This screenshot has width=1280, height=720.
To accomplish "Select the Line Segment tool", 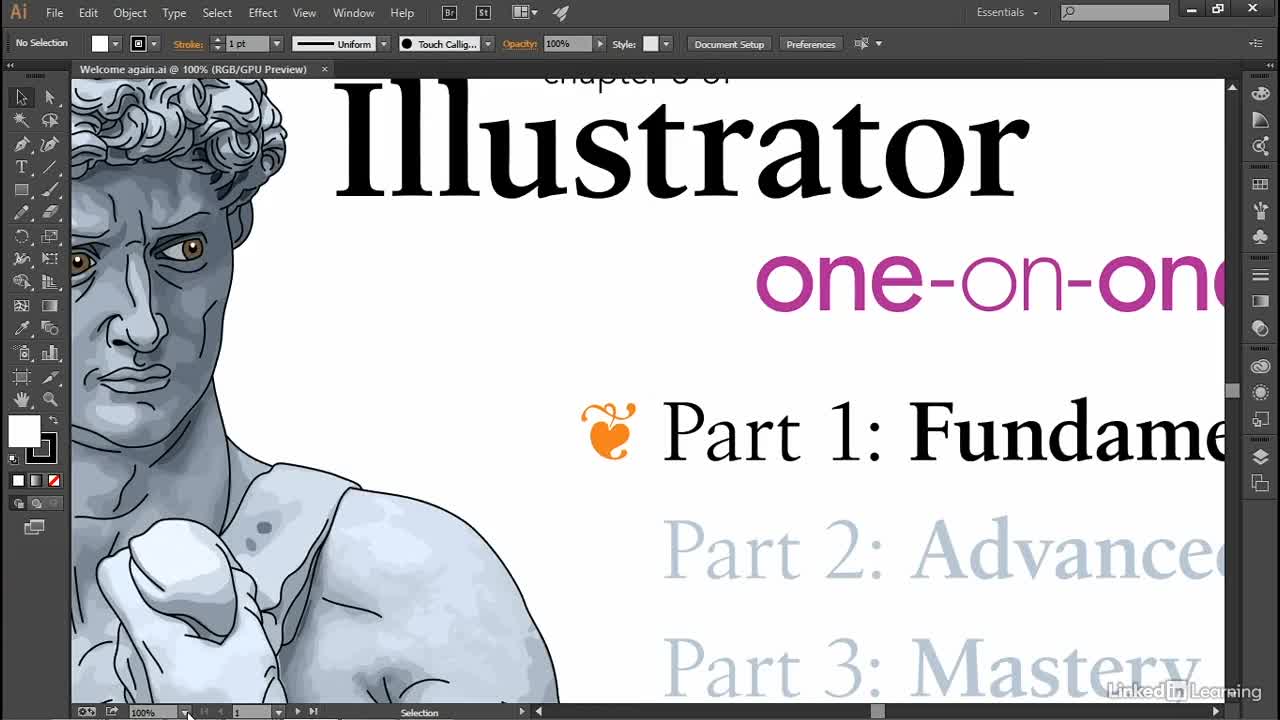I will click(x=50, y=167).
